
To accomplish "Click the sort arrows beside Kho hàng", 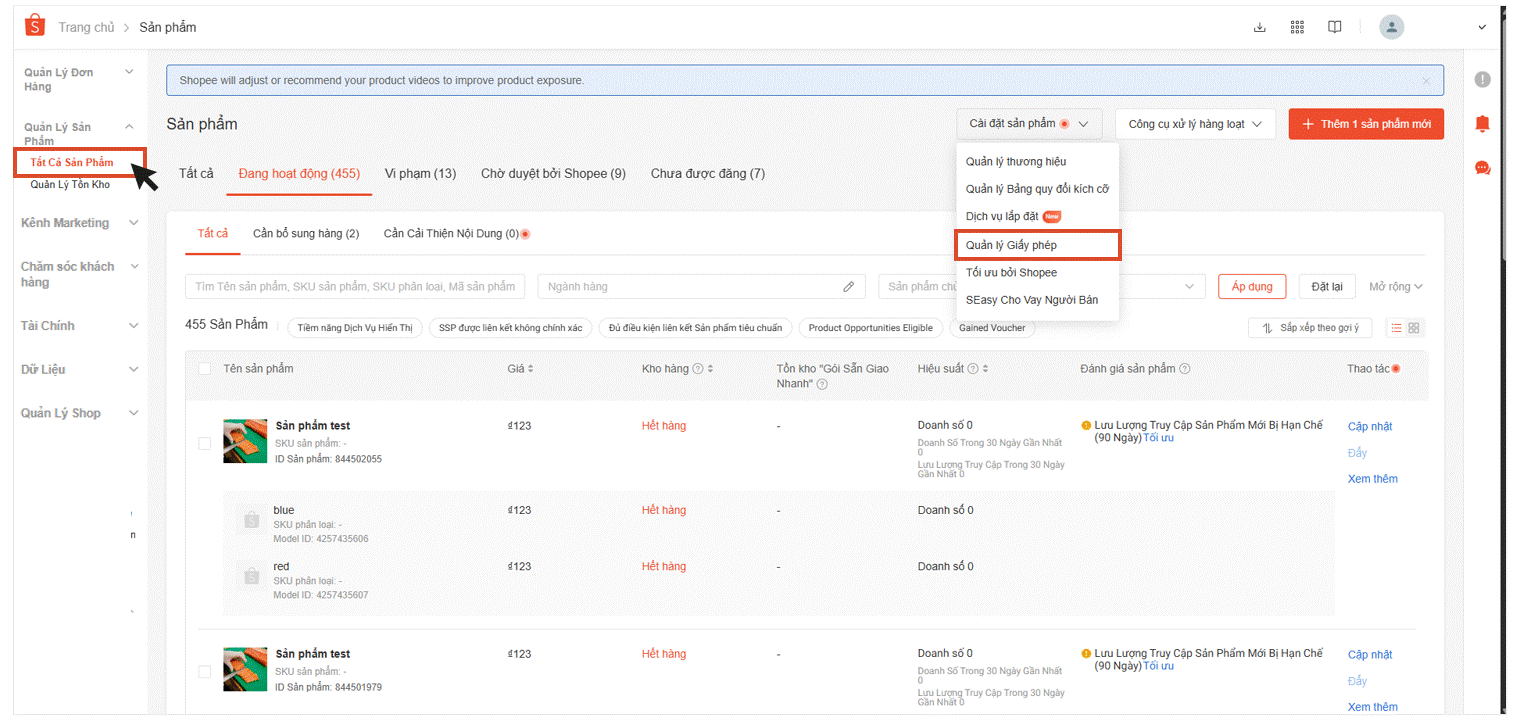I will (x=710, y=369).
